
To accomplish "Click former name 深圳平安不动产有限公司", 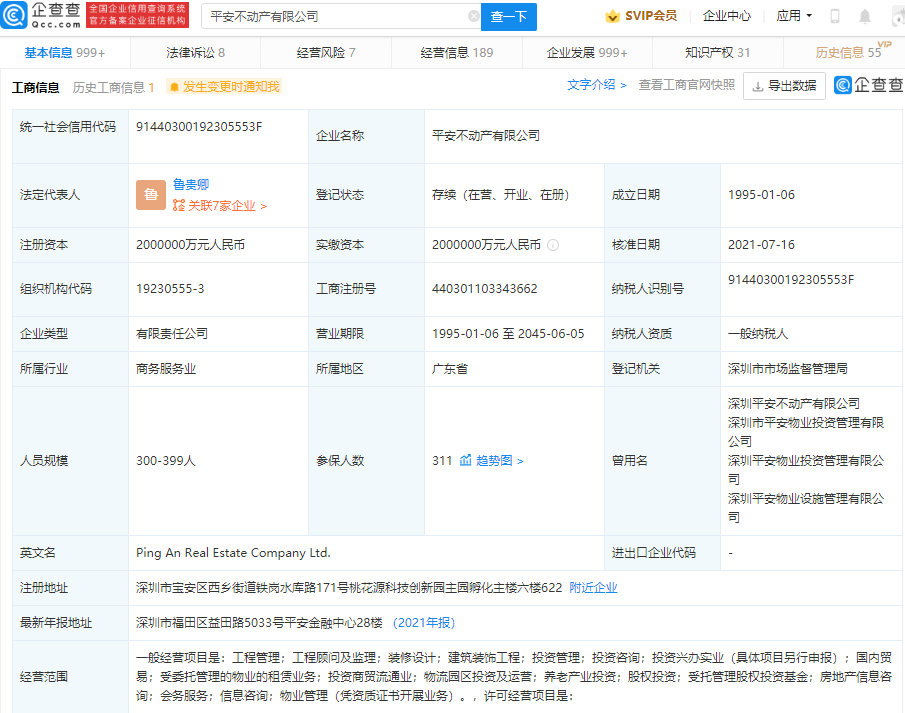I will pos(794,403).
